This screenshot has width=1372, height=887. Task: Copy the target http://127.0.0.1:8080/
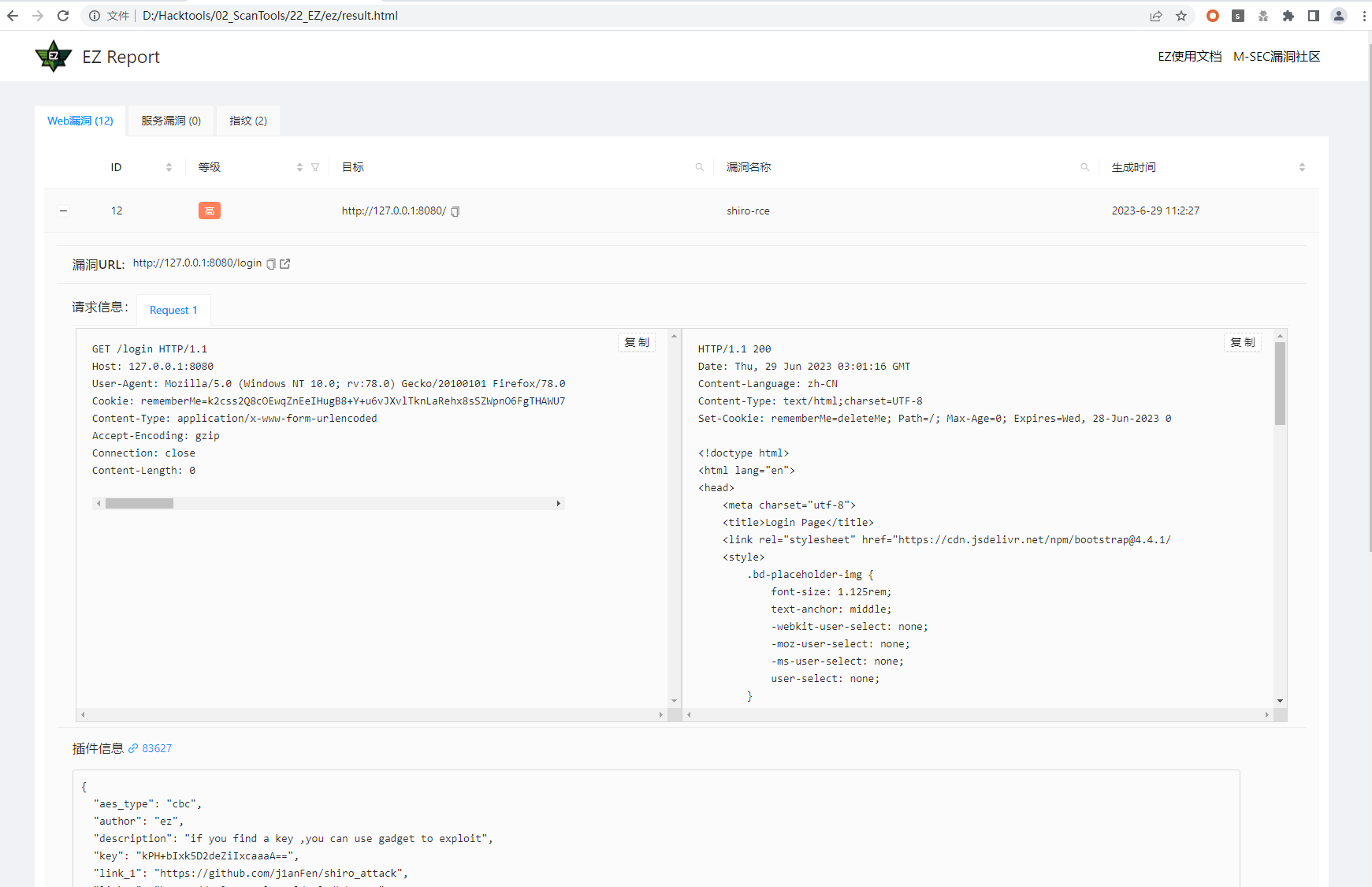[455, 211]
